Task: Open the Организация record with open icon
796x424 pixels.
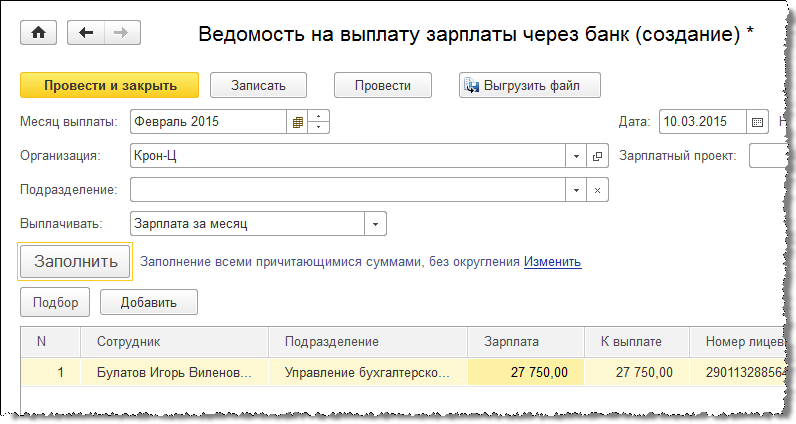Action: point(598,157)
